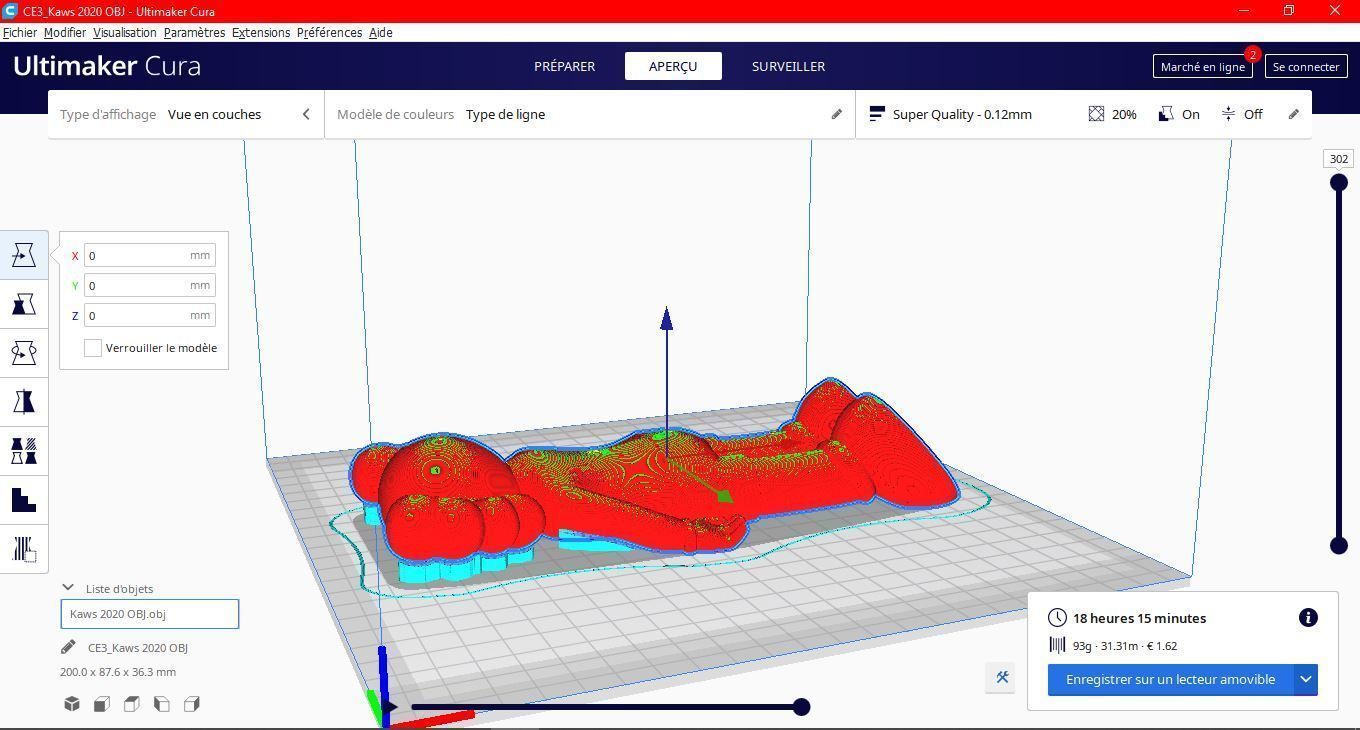Switch to front view cube icon
The image size is (1360, 730).
tap(102, 704)
